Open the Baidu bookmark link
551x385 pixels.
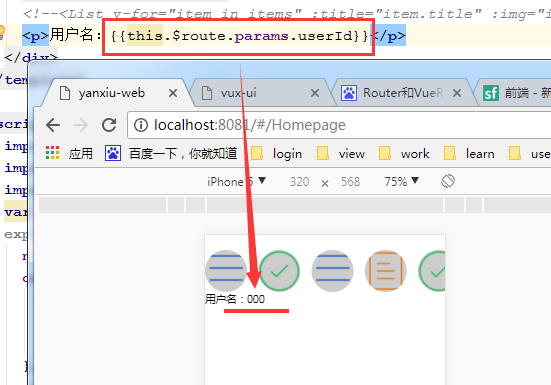coord(171,154)
